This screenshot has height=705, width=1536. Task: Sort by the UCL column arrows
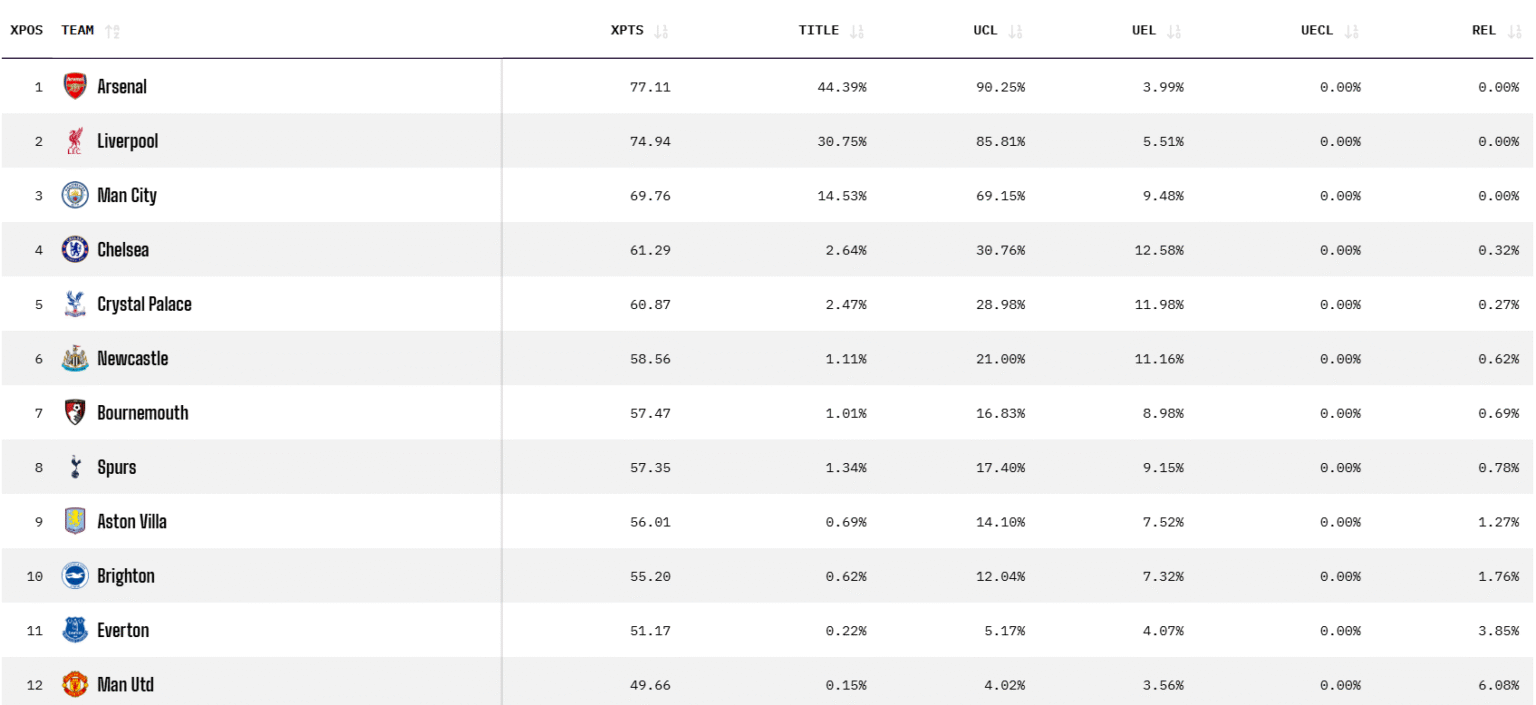tap(1015, 31)
